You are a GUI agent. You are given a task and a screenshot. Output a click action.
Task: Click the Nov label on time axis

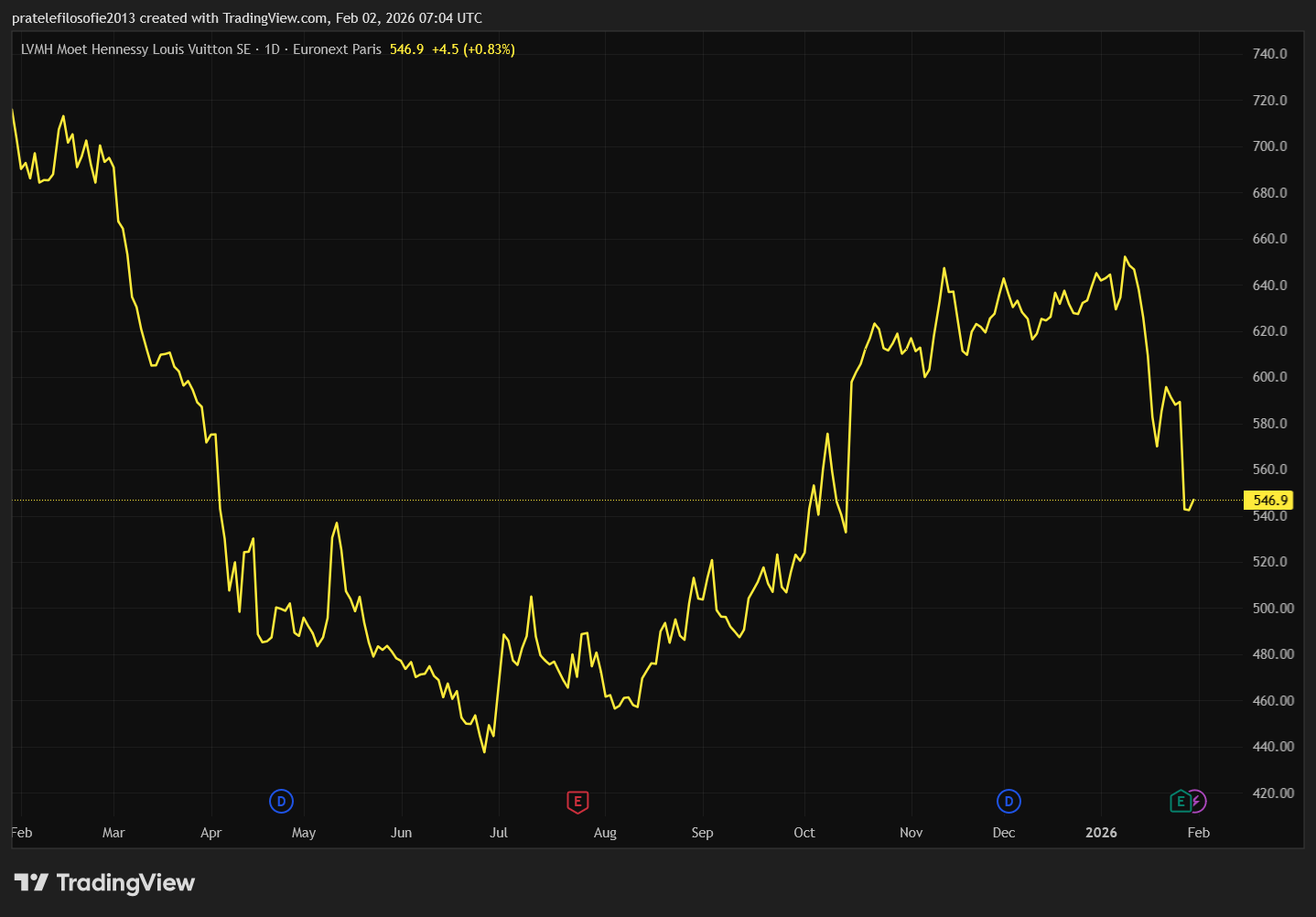click(911, 833)
